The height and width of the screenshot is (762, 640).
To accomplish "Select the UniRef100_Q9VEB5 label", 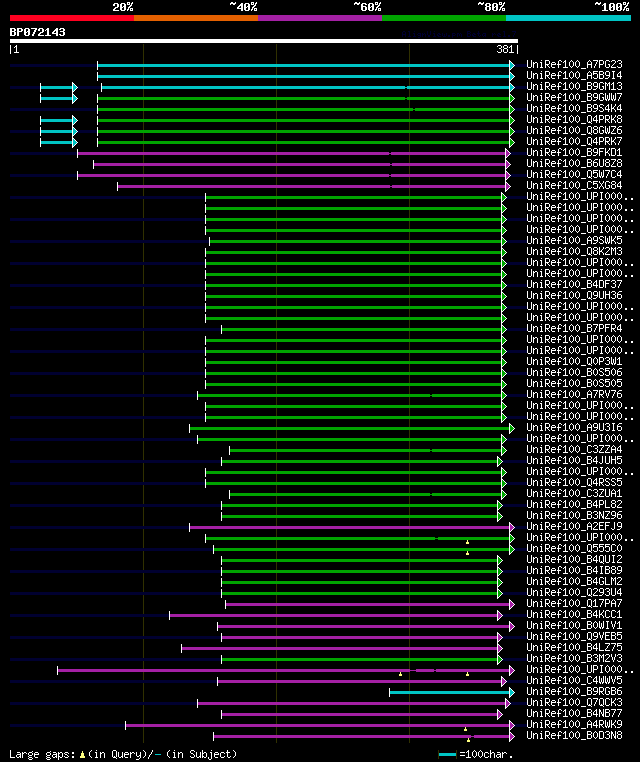I will [x=574, y=636].
